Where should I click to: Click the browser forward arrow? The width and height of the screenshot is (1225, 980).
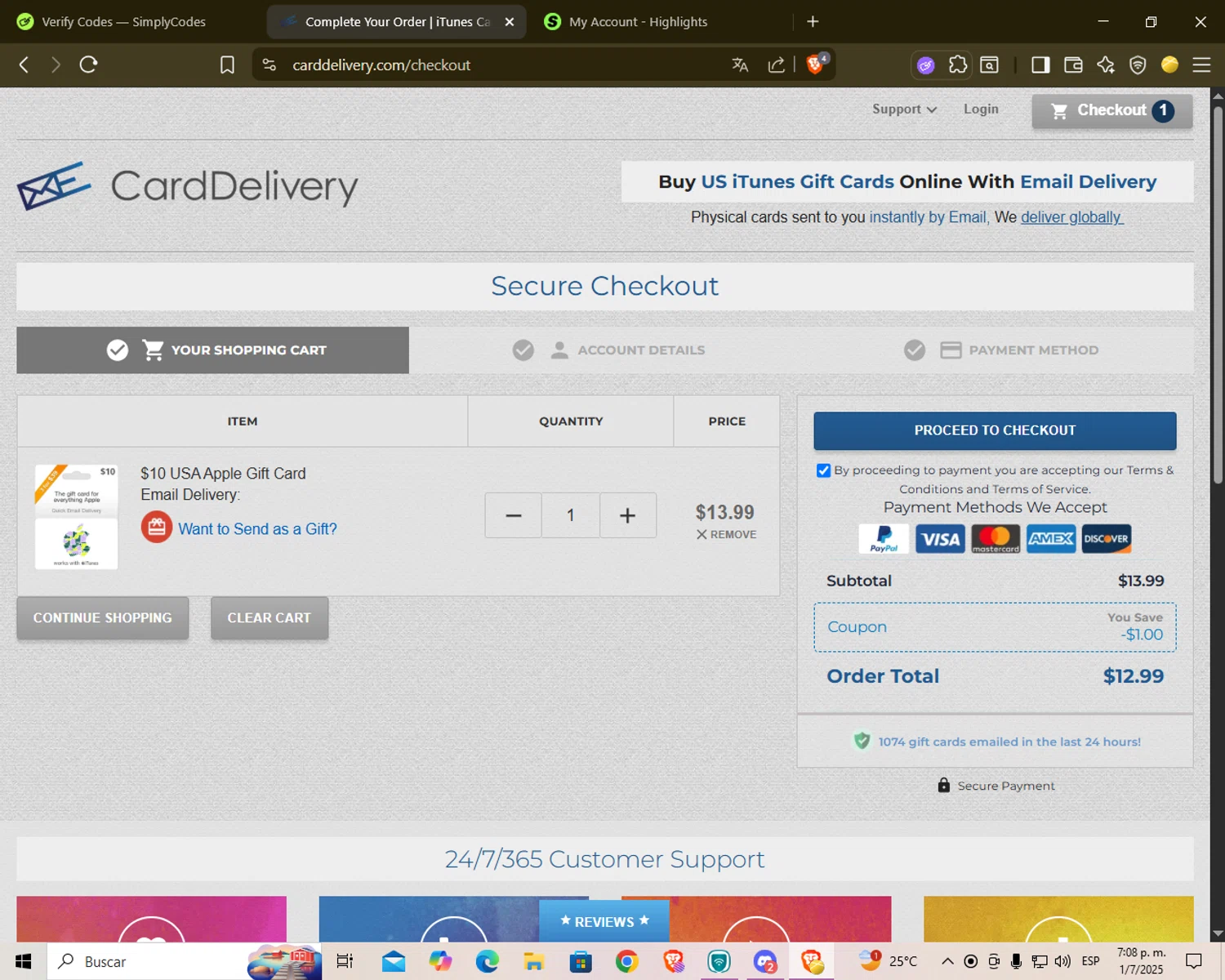coord(56,65)
